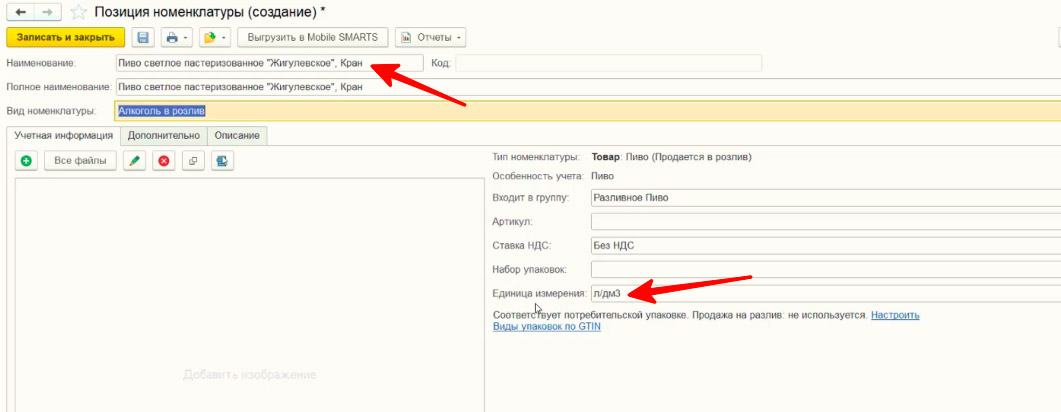Switch to the Описание tab

[238, 135]
